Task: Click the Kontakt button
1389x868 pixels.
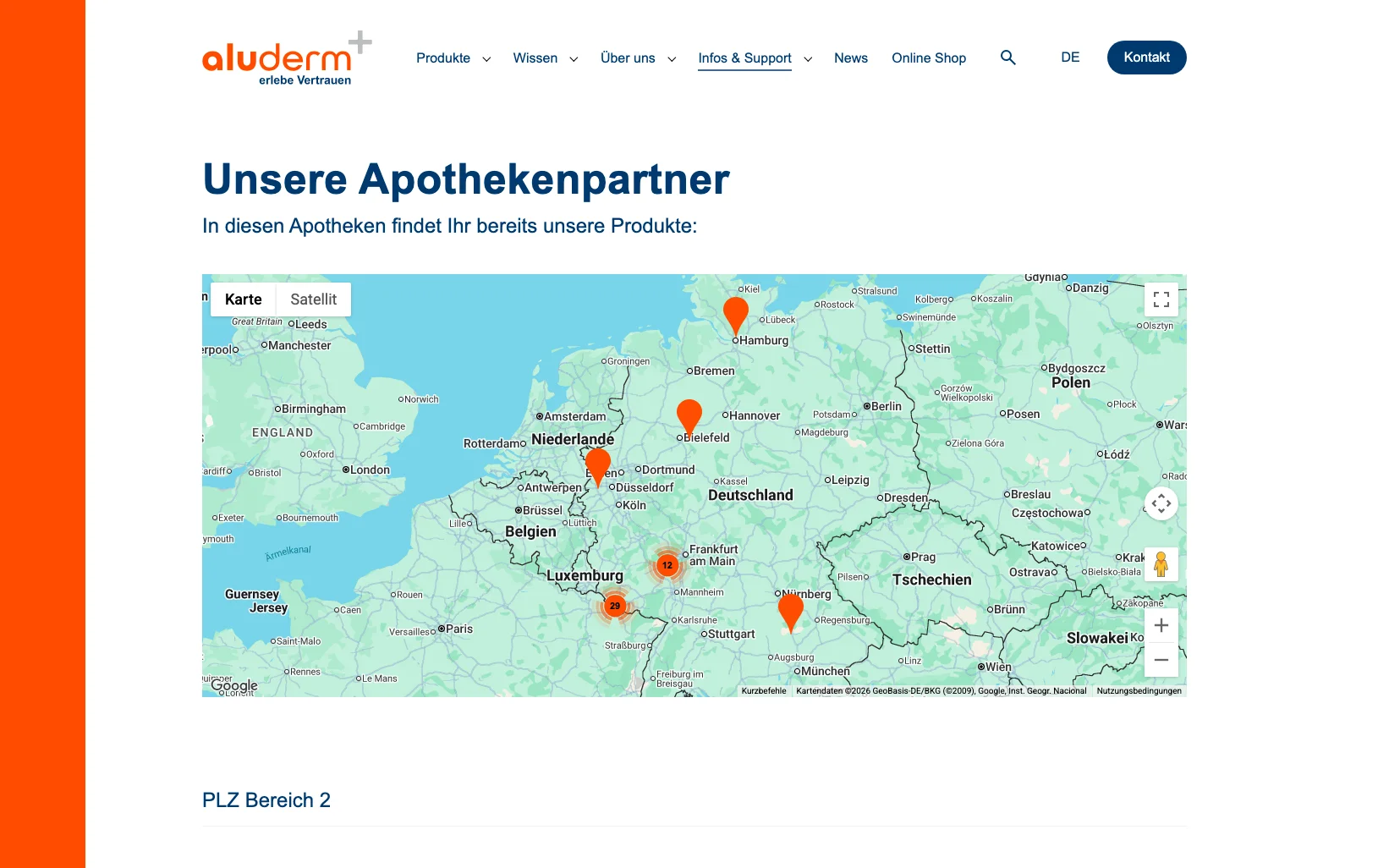Action: pyautogui.click(x=1147, y=58)
